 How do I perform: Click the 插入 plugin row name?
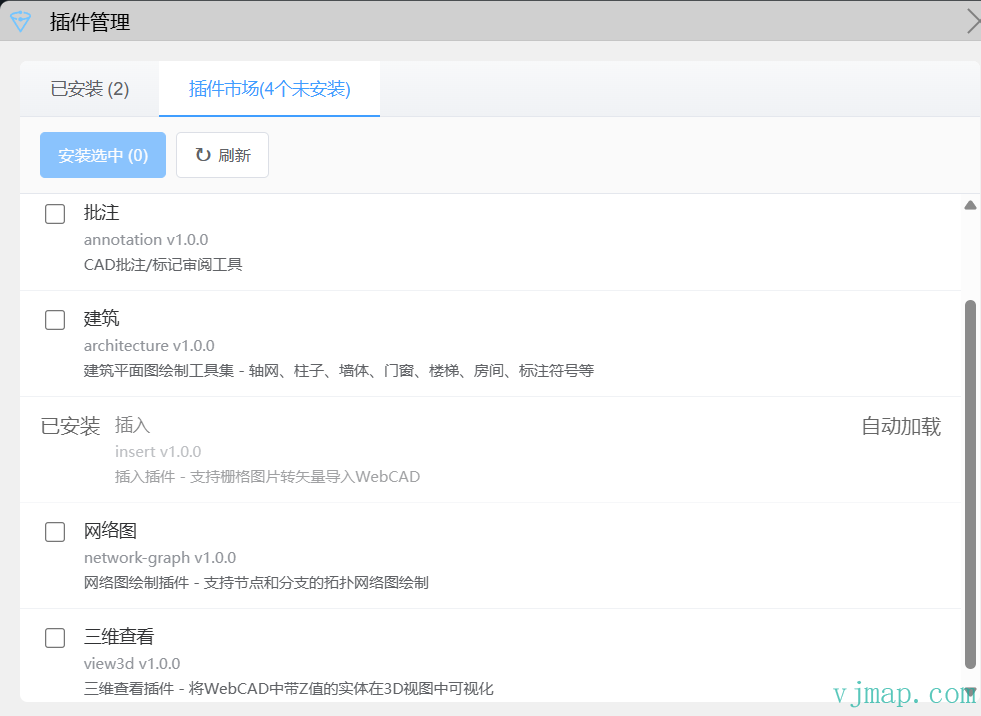[x=133, y=426]
